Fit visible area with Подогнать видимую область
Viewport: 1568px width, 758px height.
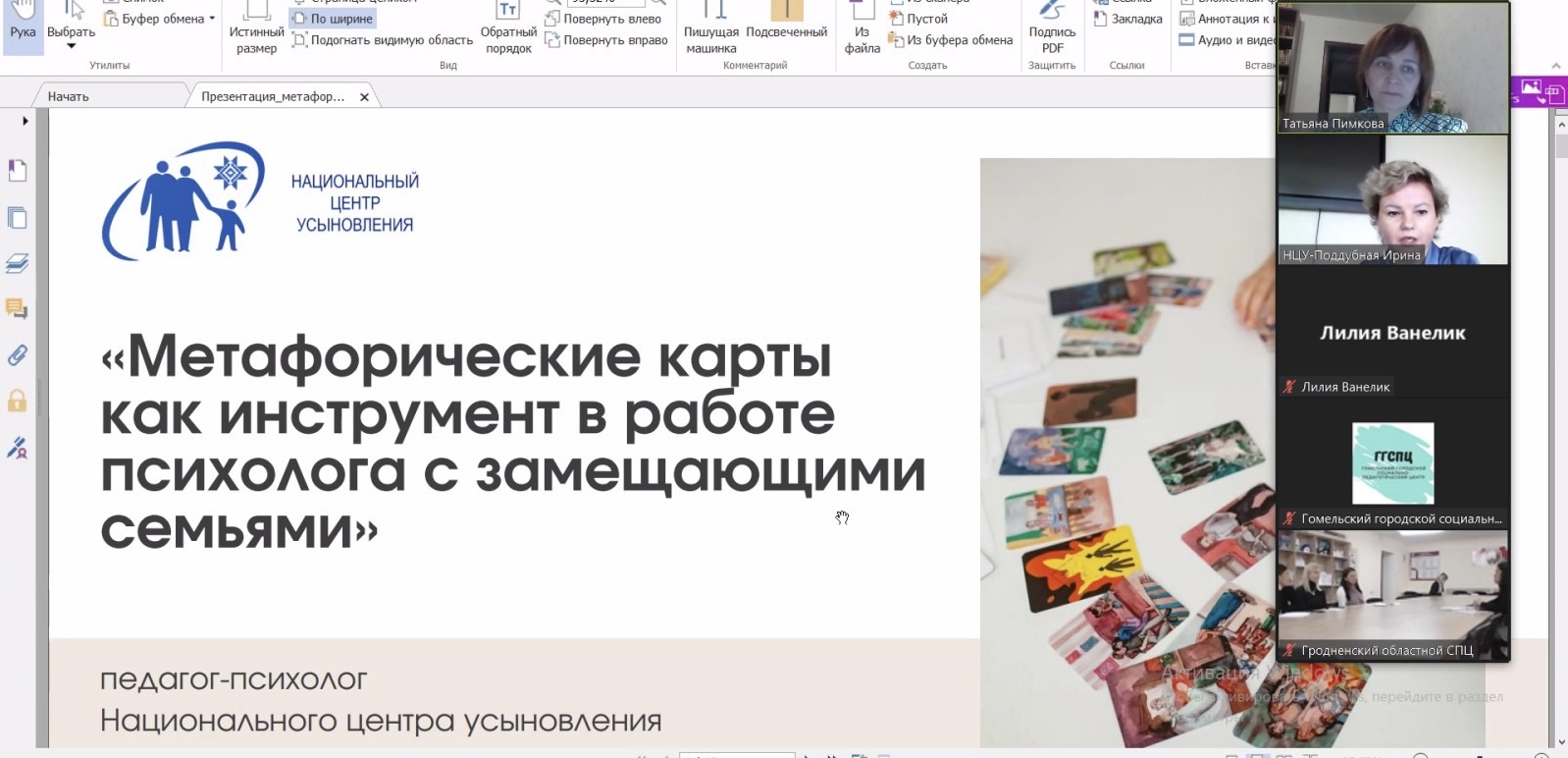pos(383,40)
